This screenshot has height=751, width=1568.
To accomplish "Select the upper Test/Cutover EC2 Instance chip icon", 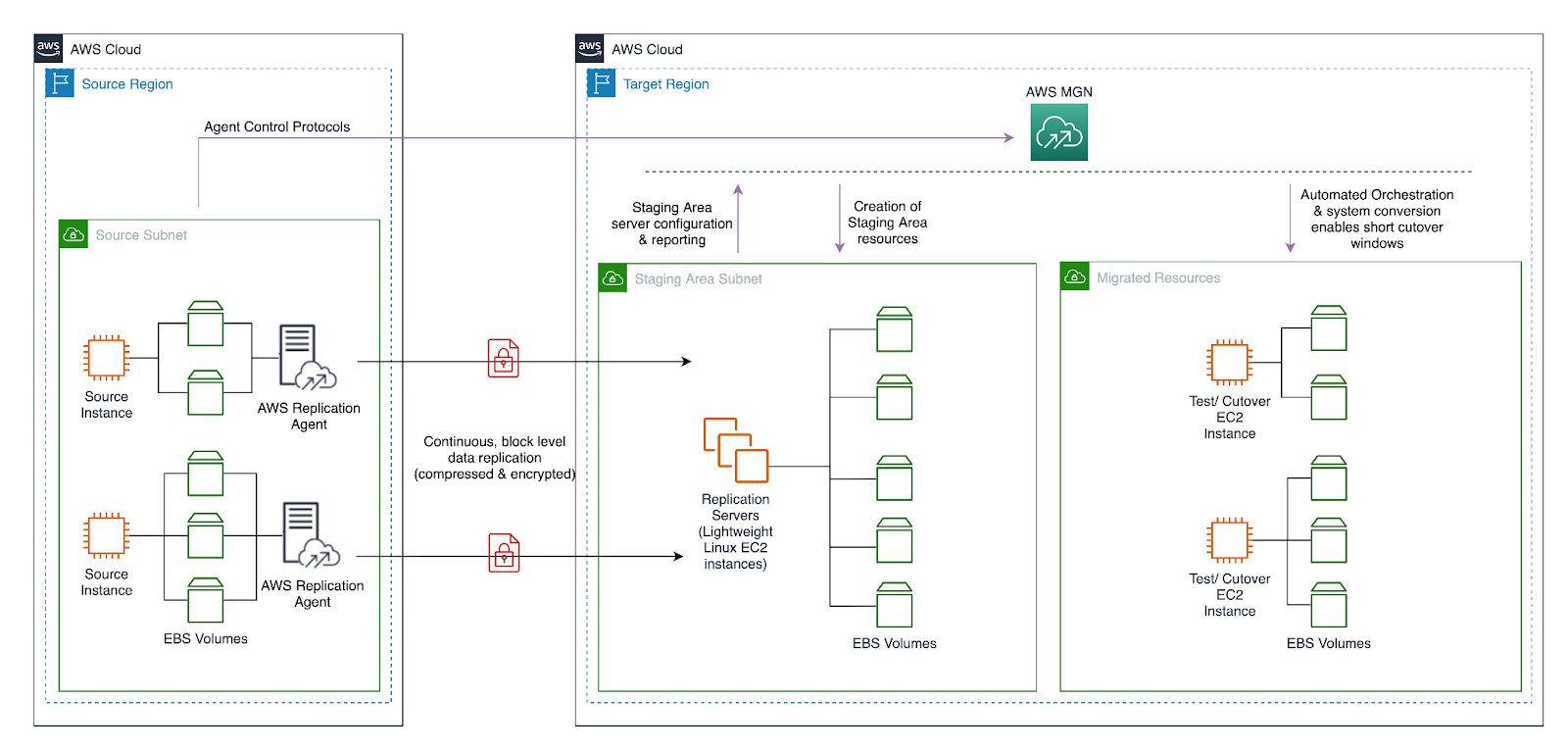I will pos(1230,362).
